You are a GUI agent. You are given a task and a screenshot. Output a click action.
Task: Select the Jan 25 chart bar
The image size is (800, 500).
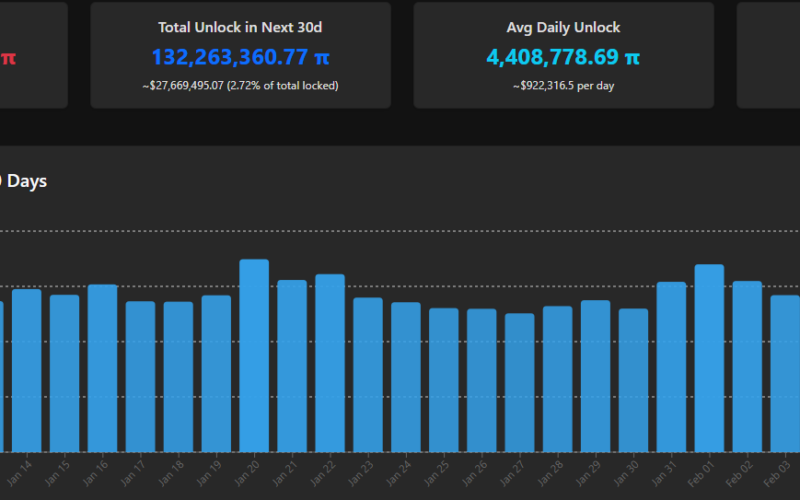pyautogui.click(x=444, y=379)
